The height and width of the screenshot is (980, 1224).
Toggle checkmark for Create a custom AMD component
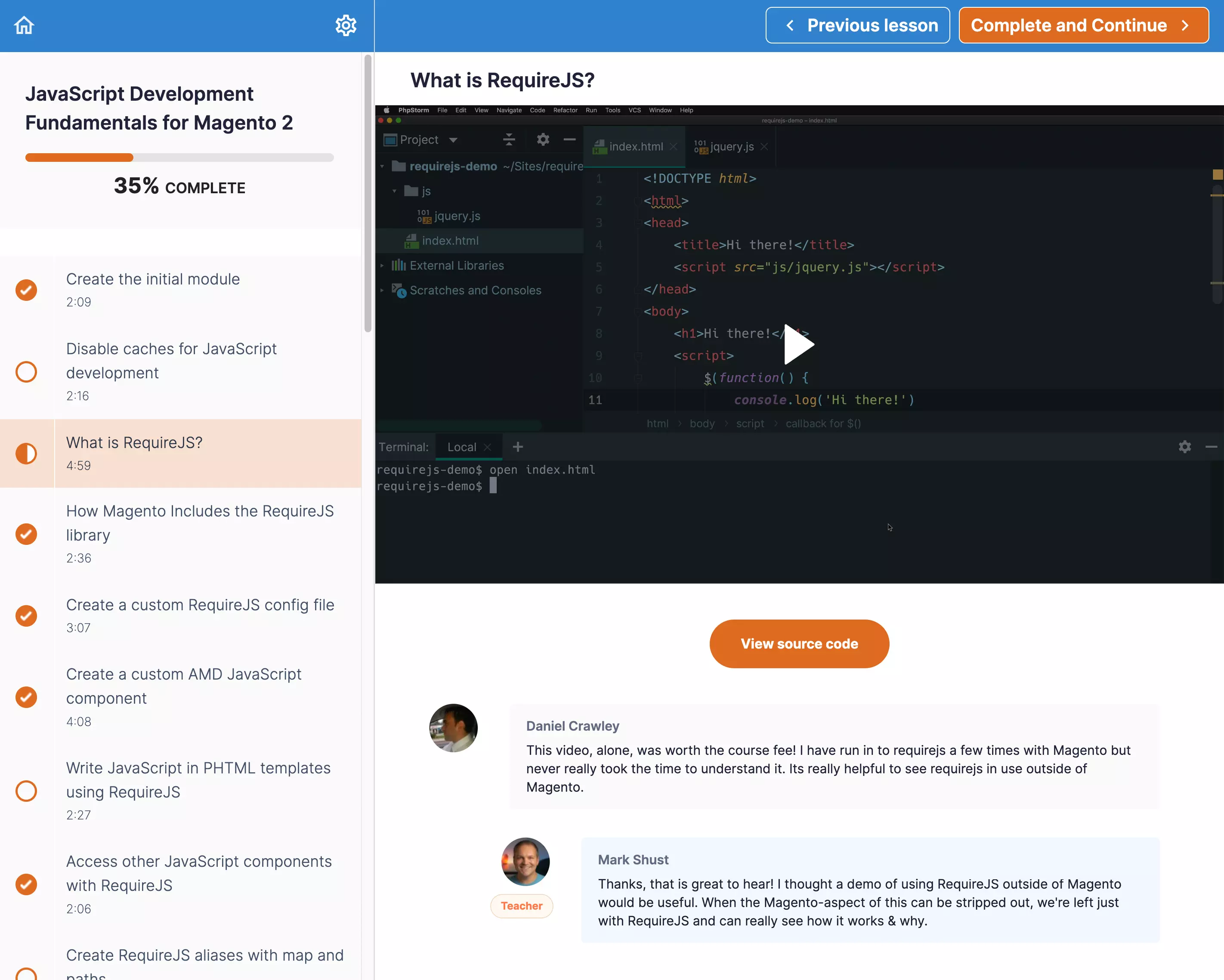pyautogui.click(x=26, y=697)
